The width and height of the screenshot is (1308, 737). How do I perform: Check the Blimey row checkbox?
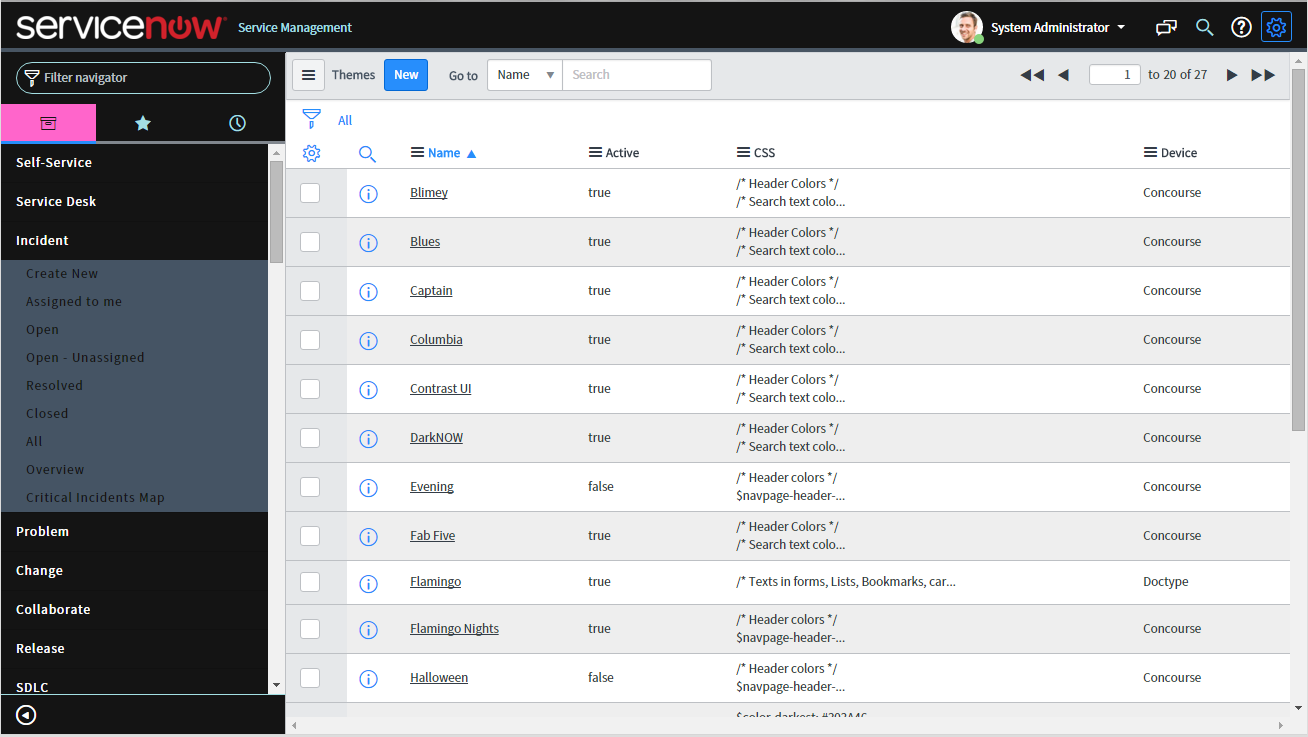(x=310, y=193)
